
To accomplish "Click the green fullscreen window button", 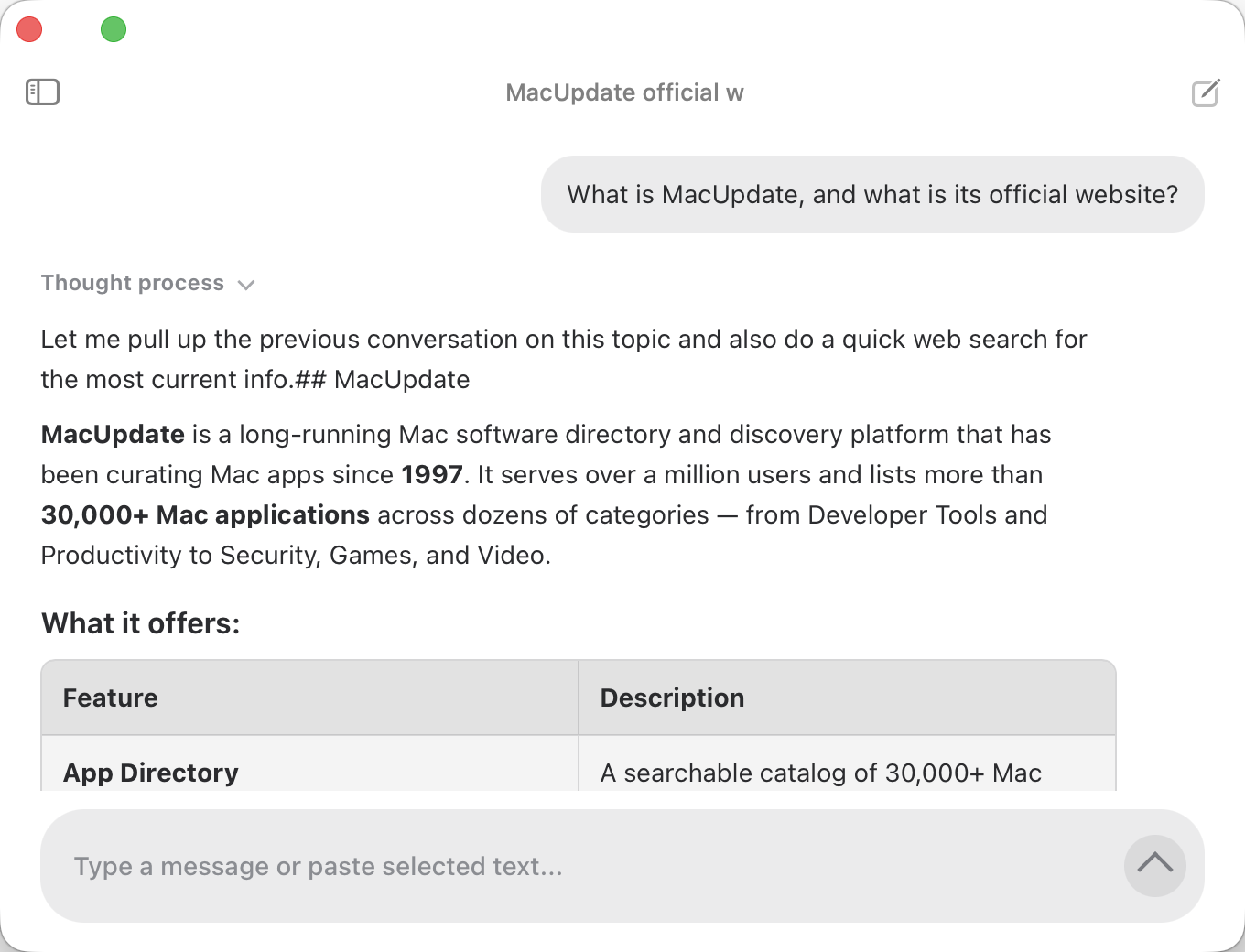I will [114, 29].
